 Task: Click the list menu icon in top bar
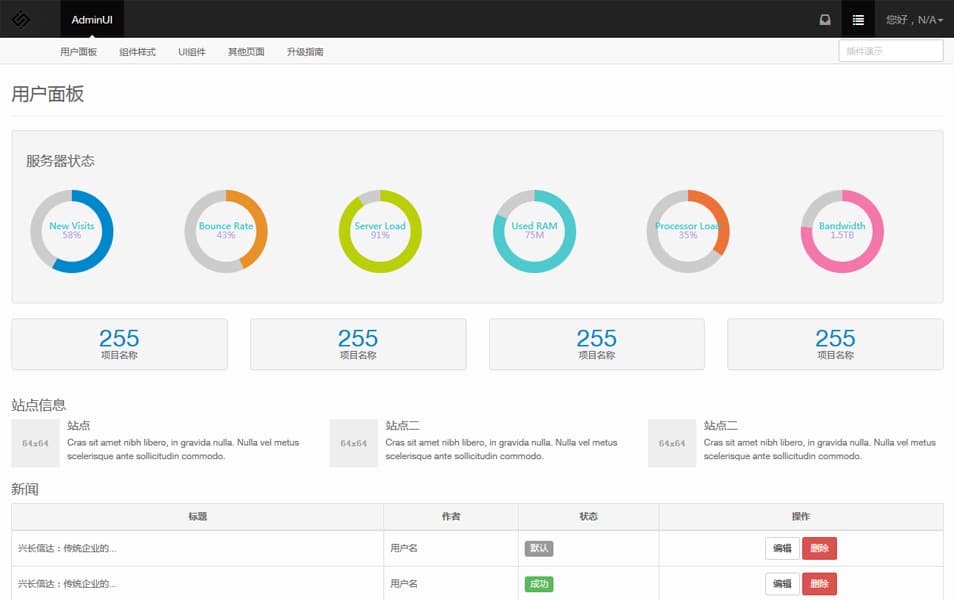coord(857,19)
